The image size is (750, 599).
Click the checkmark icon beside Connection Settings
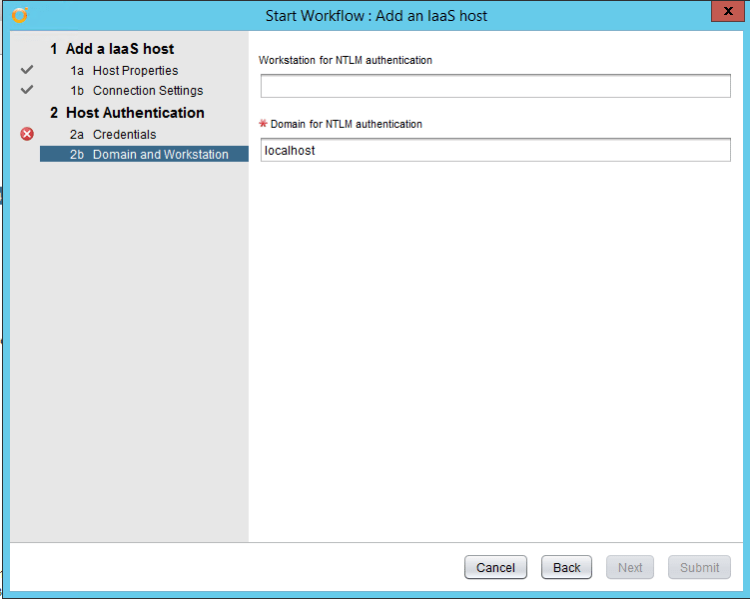(27, 91)
